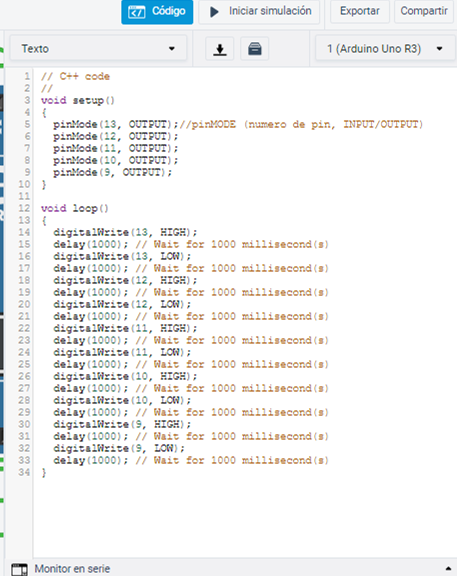The height and width of the screenshot is (576, 457).
Task: Open the Texto editing mode dropdown
Action: [98, 48]
